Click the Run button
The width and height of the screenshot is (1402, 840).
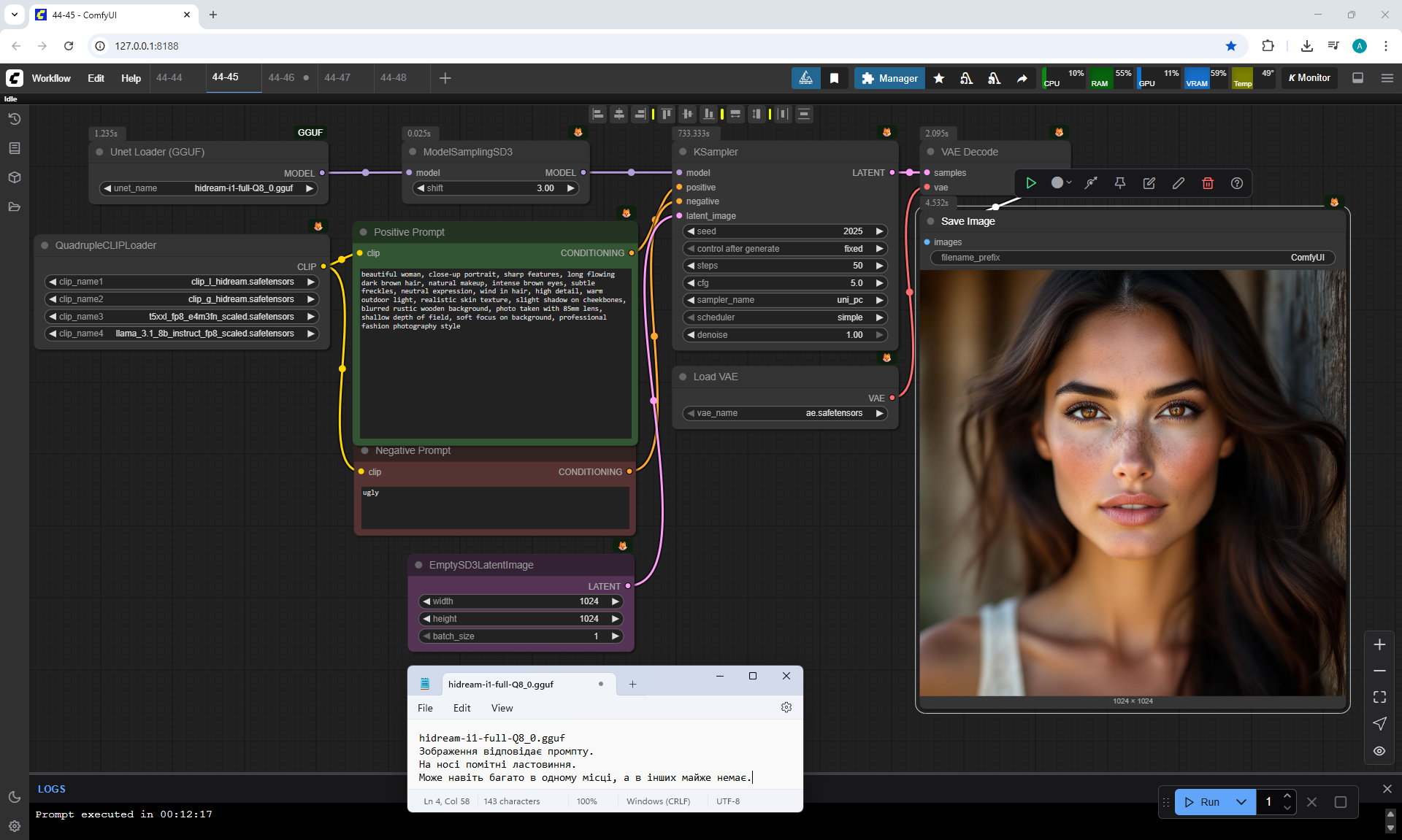(x=1202, y=802)
